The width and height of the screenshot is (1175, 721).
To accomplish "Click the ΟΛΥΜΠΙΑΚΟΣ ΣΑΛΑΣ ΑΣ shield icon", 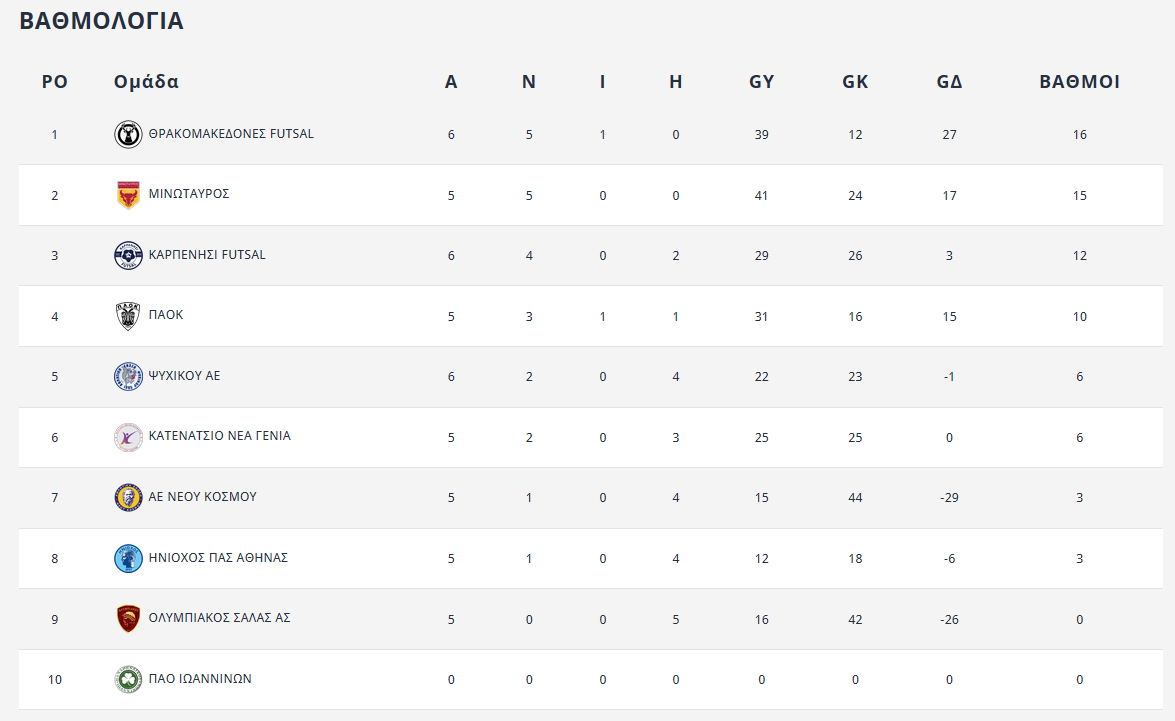I will pyautogui.click(x=128, y=619).
